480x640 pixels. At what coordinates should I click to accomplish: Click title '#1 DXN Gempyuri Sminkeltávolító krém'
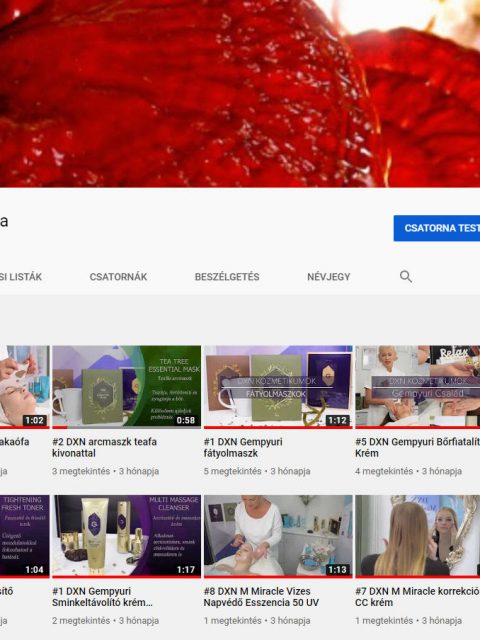[102, 597]
